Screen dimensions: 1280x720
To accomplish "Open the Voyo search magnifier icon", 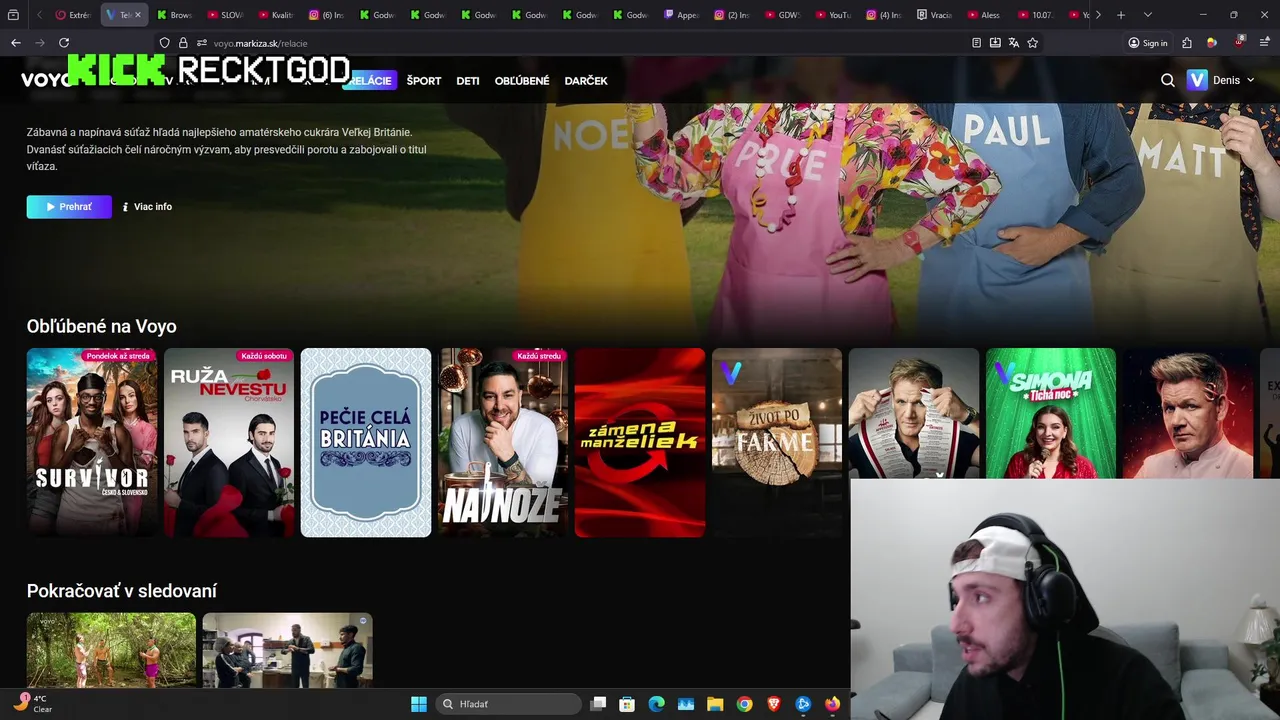I will (x=1167, y=80).
